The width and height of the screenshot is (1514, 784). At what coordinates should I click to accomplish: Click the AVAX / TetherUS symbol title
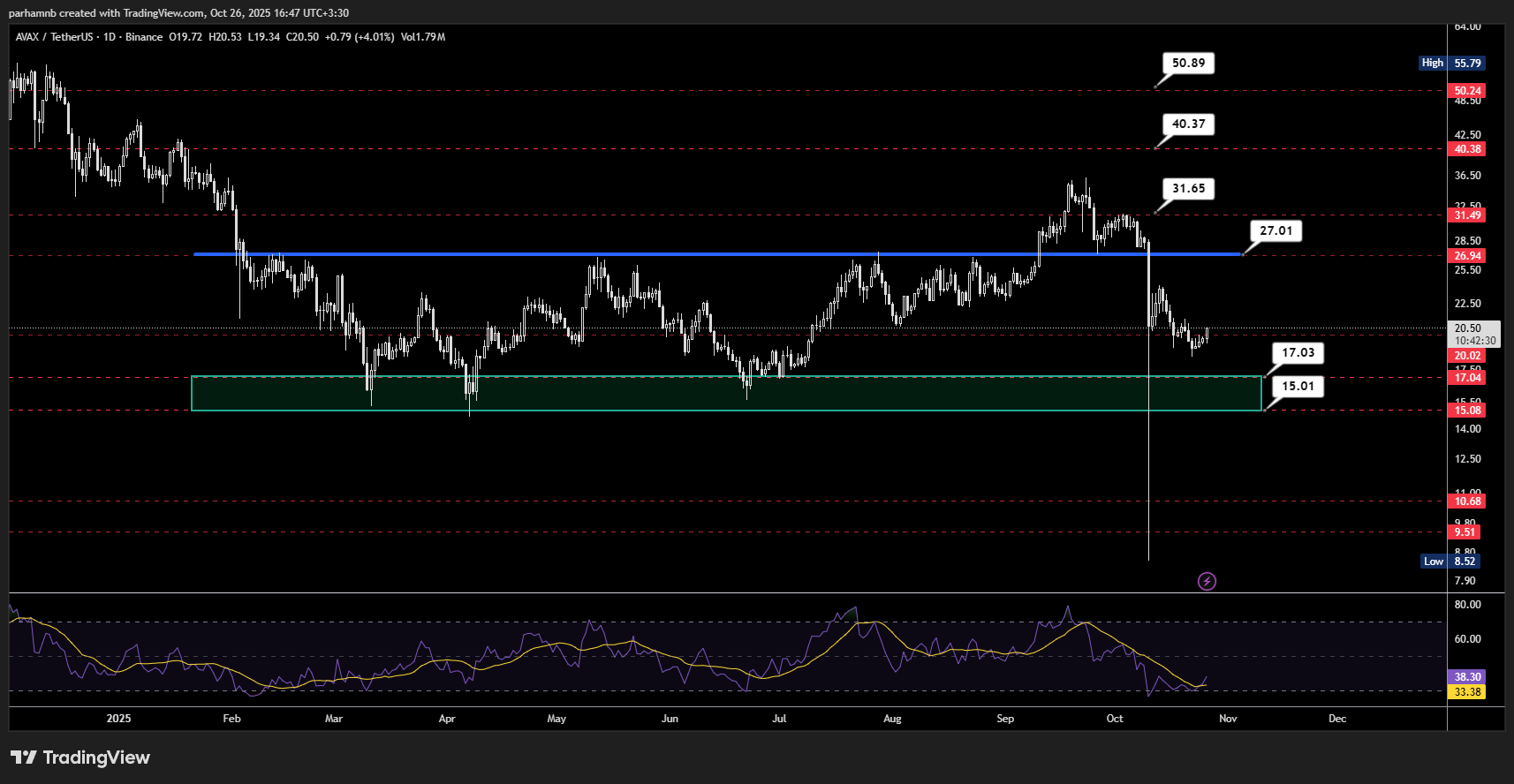tap(53, 37)
